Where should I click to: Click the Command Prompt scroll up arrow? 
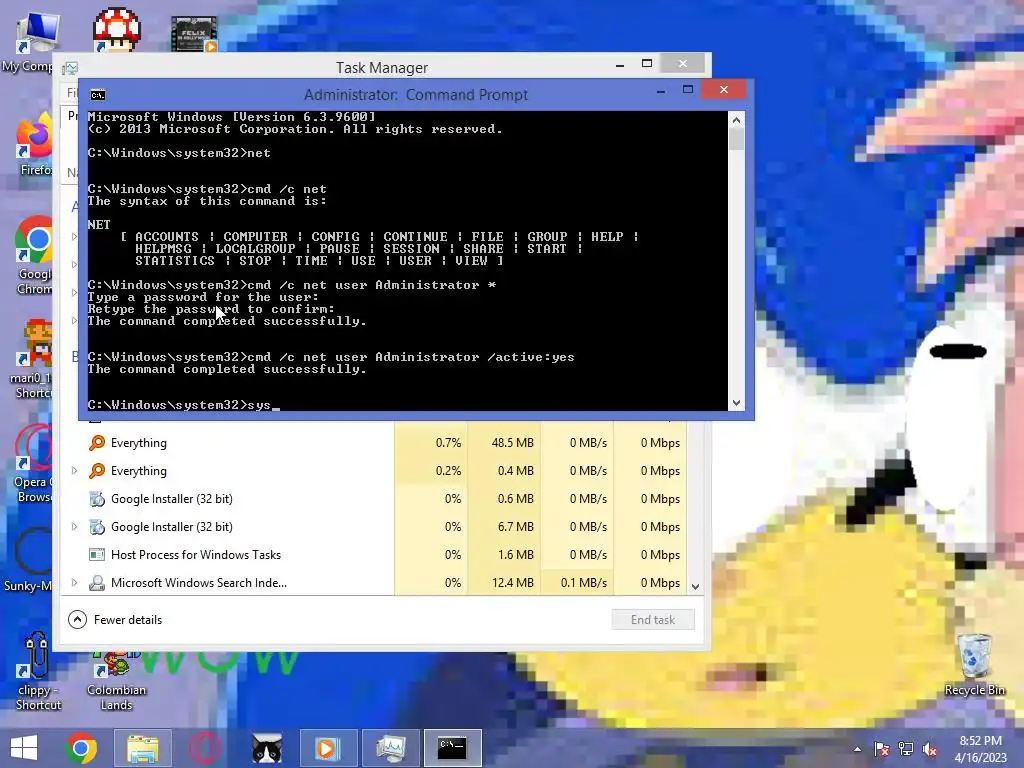pyautogui.click(x=736, y=120)
